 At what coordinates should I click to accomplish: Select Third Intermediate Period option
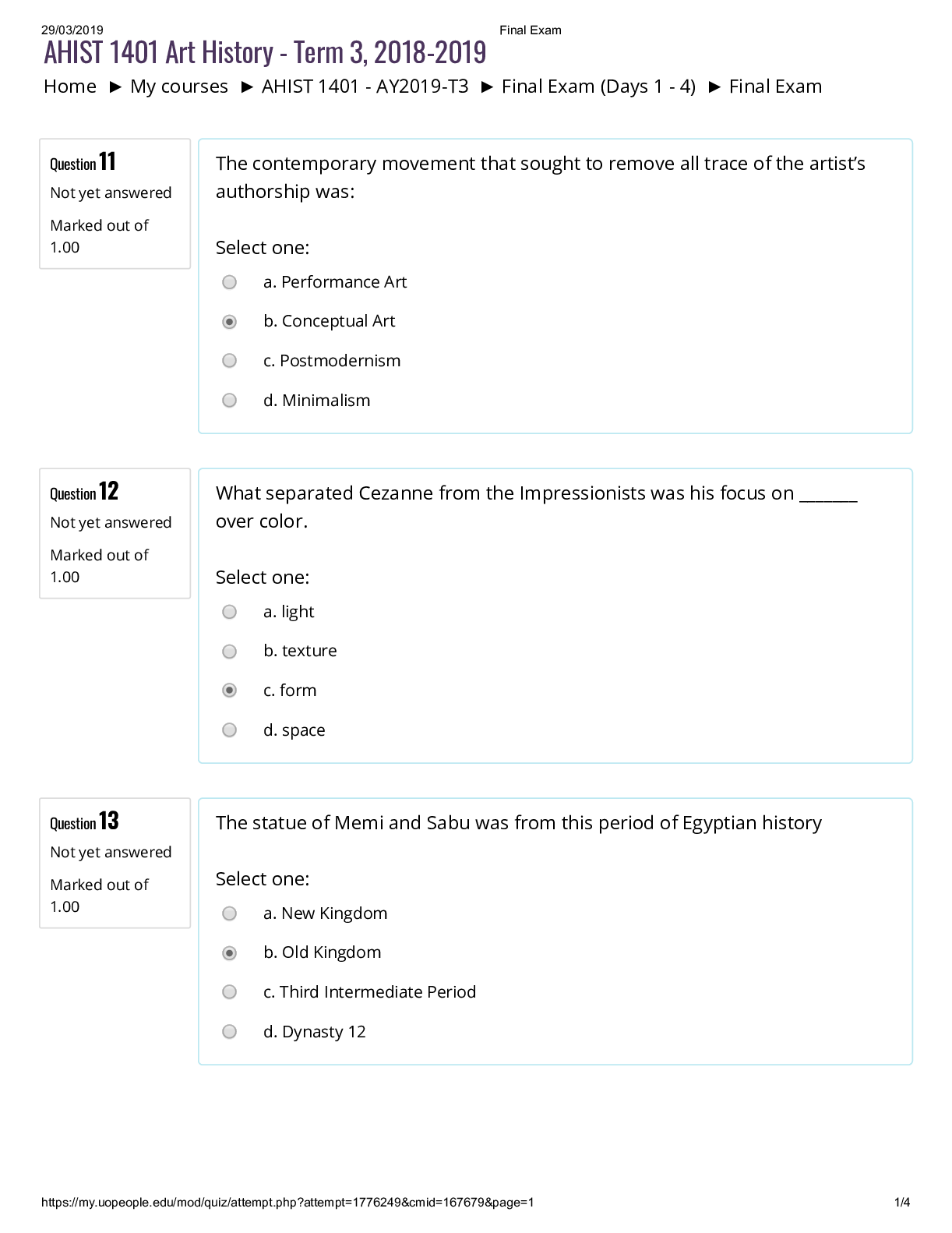point(229,992)
